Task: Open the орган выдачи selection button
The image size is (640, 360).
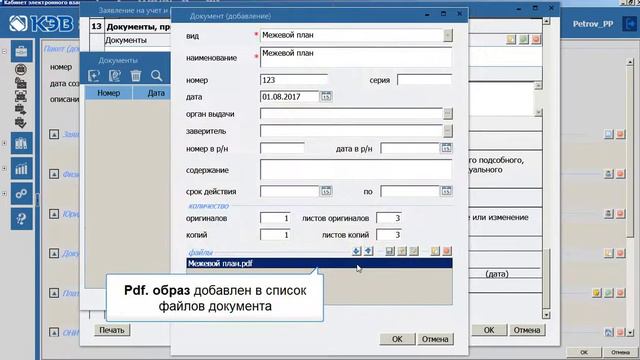Action: (448, 113)
